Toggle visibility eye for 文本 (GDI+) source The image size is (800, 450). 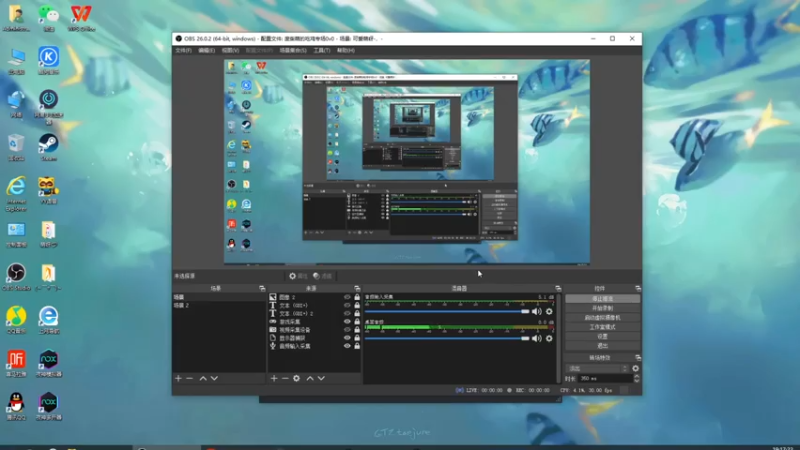point(347,305)
